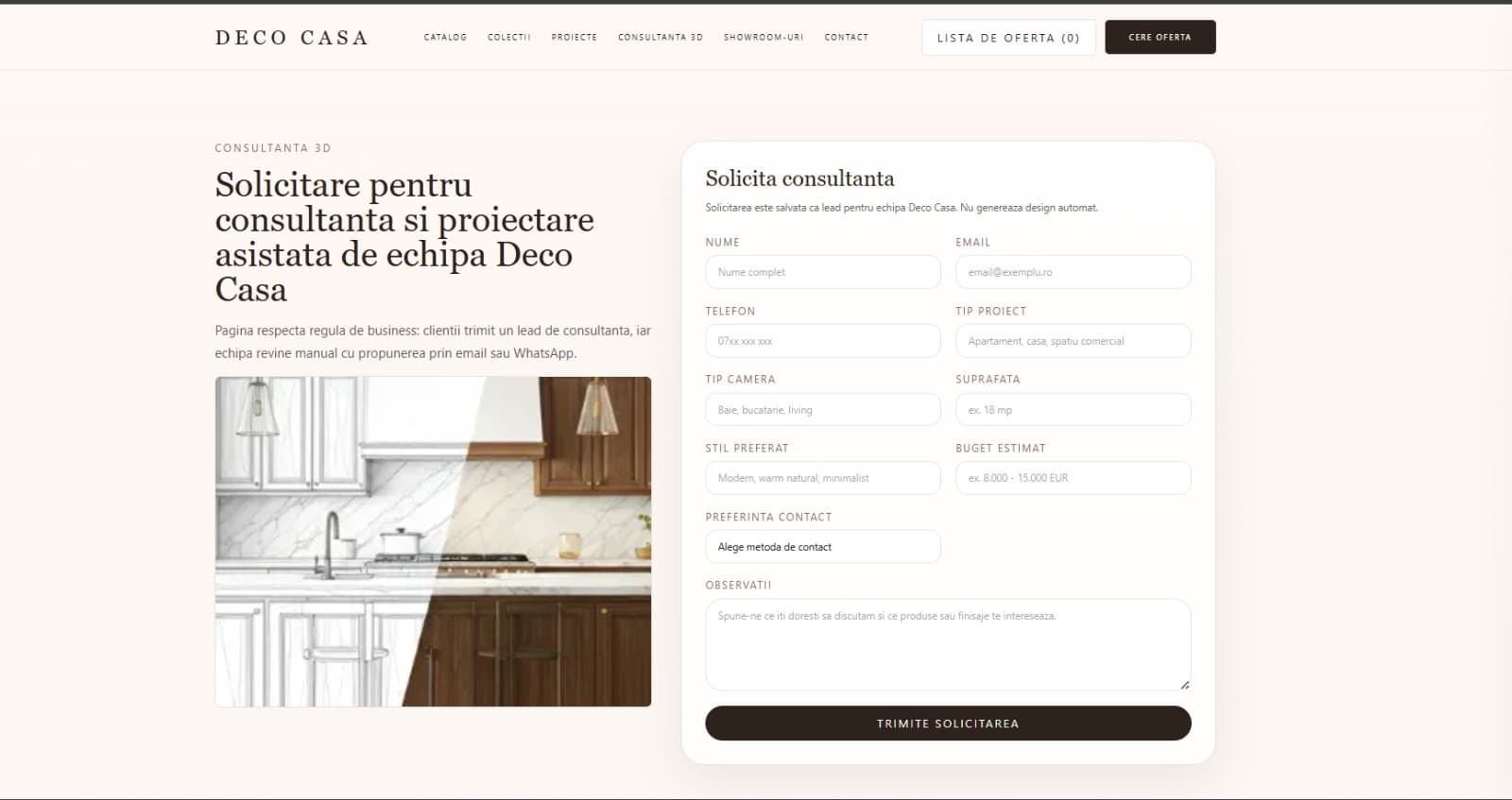This screenshot has height=800, width=1512.
Task: Focus the Nume complet input field
Action: pyautogui.click(x=823, y=272)
